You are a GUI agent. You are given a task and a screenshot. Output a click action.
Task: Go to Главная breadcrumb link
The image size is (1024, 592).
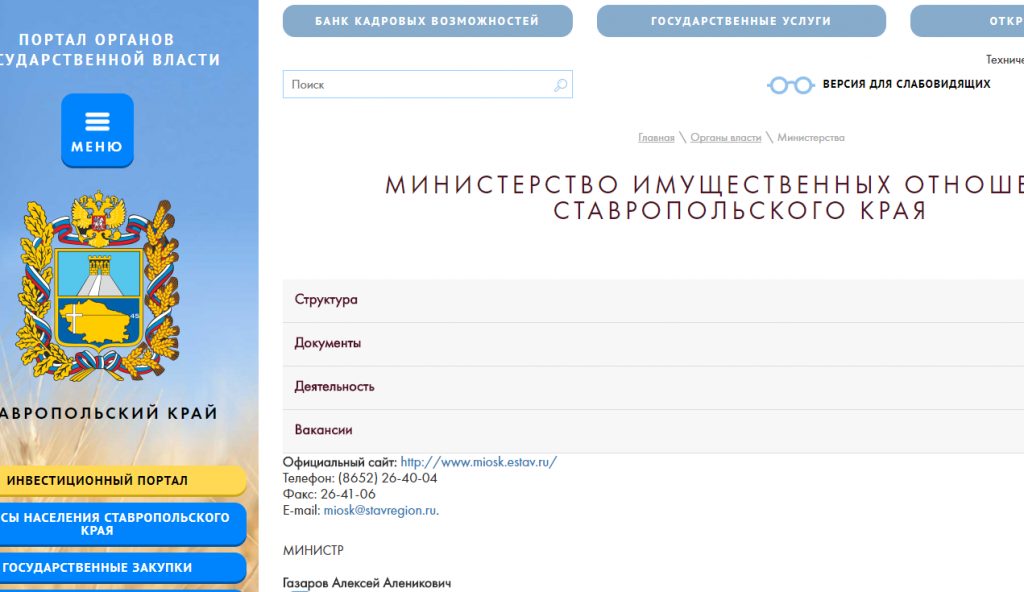(656, 138)
